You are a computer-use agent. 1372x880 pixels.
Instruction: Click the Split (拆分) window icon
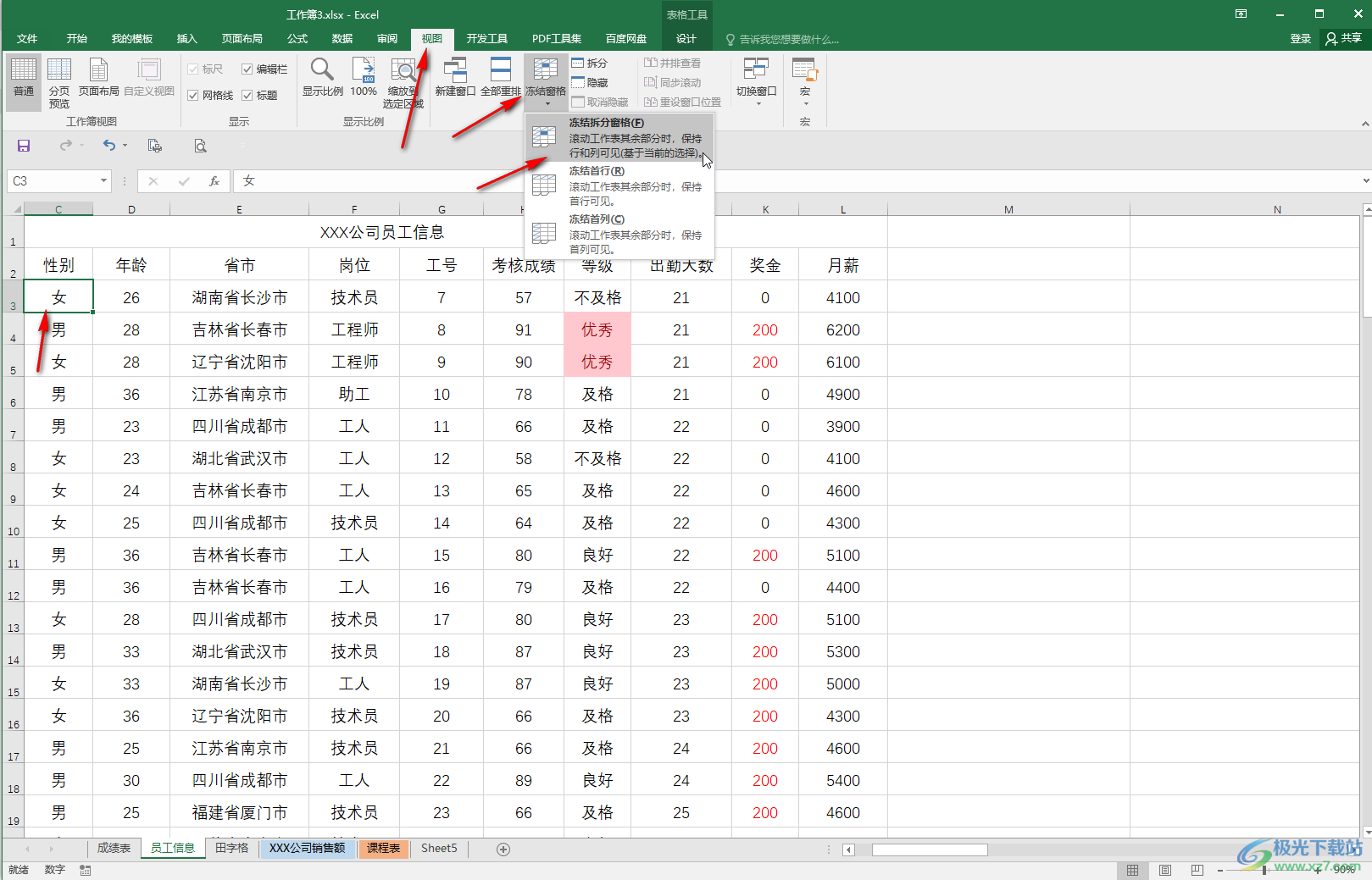click(x=579, y=63)
